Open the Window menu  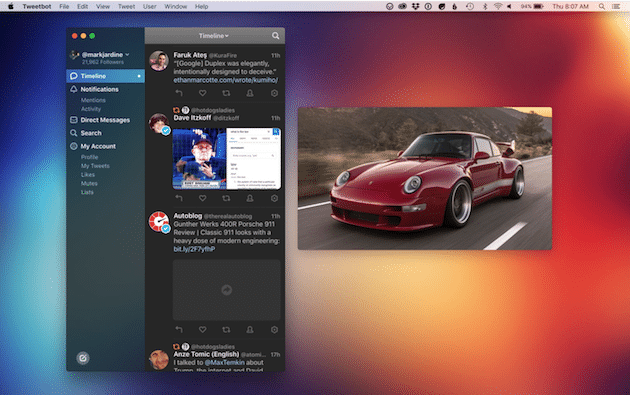click(x=176, y=6)
